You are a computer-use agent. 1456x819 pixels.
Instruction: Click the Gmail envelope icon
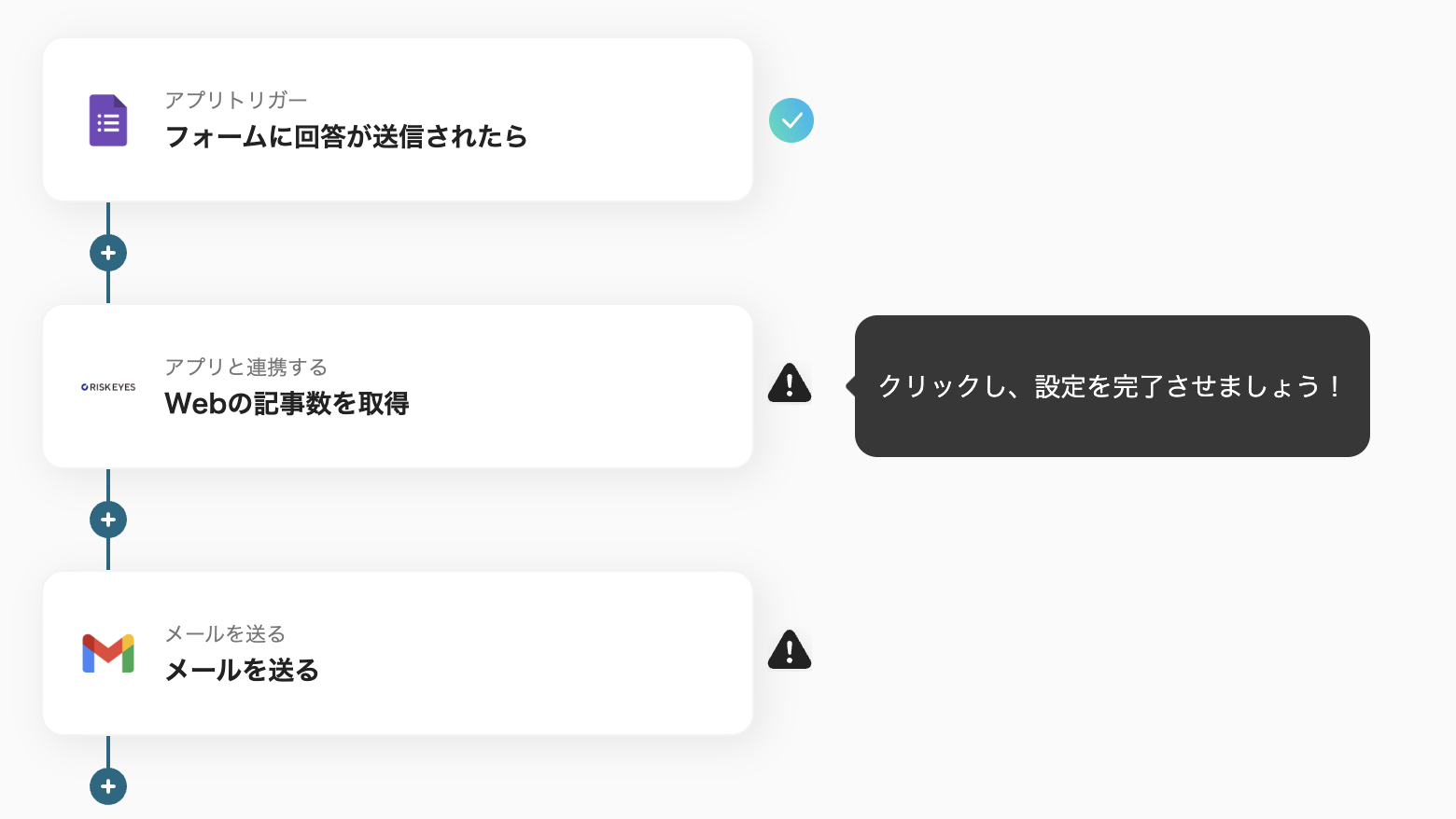click(108, 653)
